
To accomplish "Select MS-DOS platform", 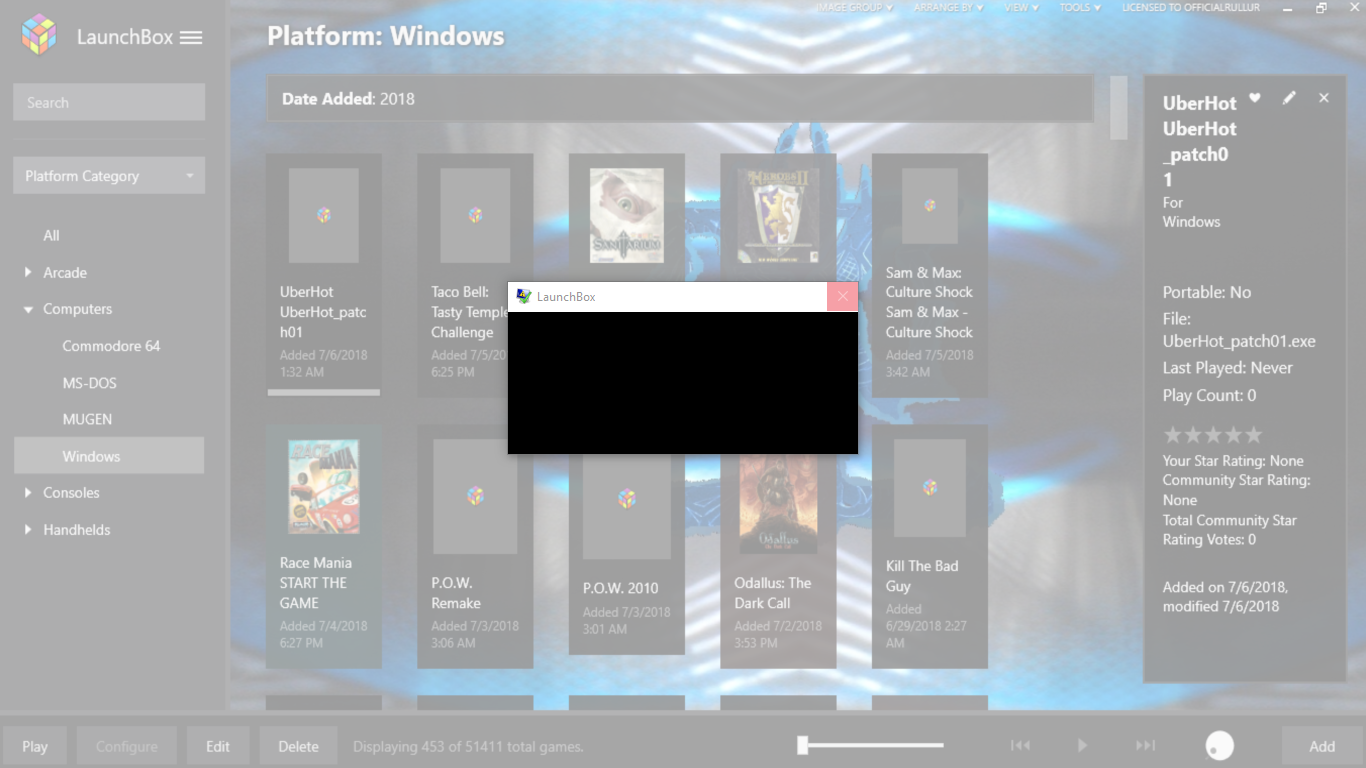I will (89, 383).
